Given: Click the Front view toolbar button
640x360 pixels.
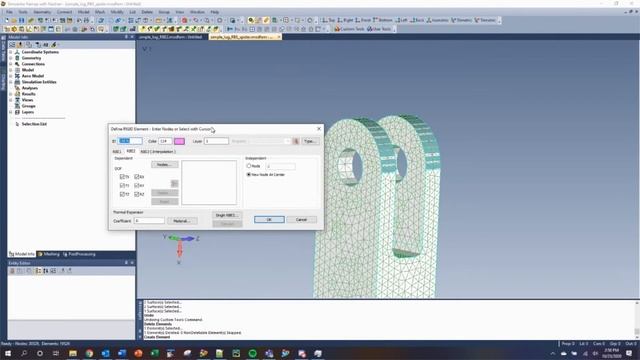Looking at the screenshot, I should pyautogui.click(x=363, y=20).
